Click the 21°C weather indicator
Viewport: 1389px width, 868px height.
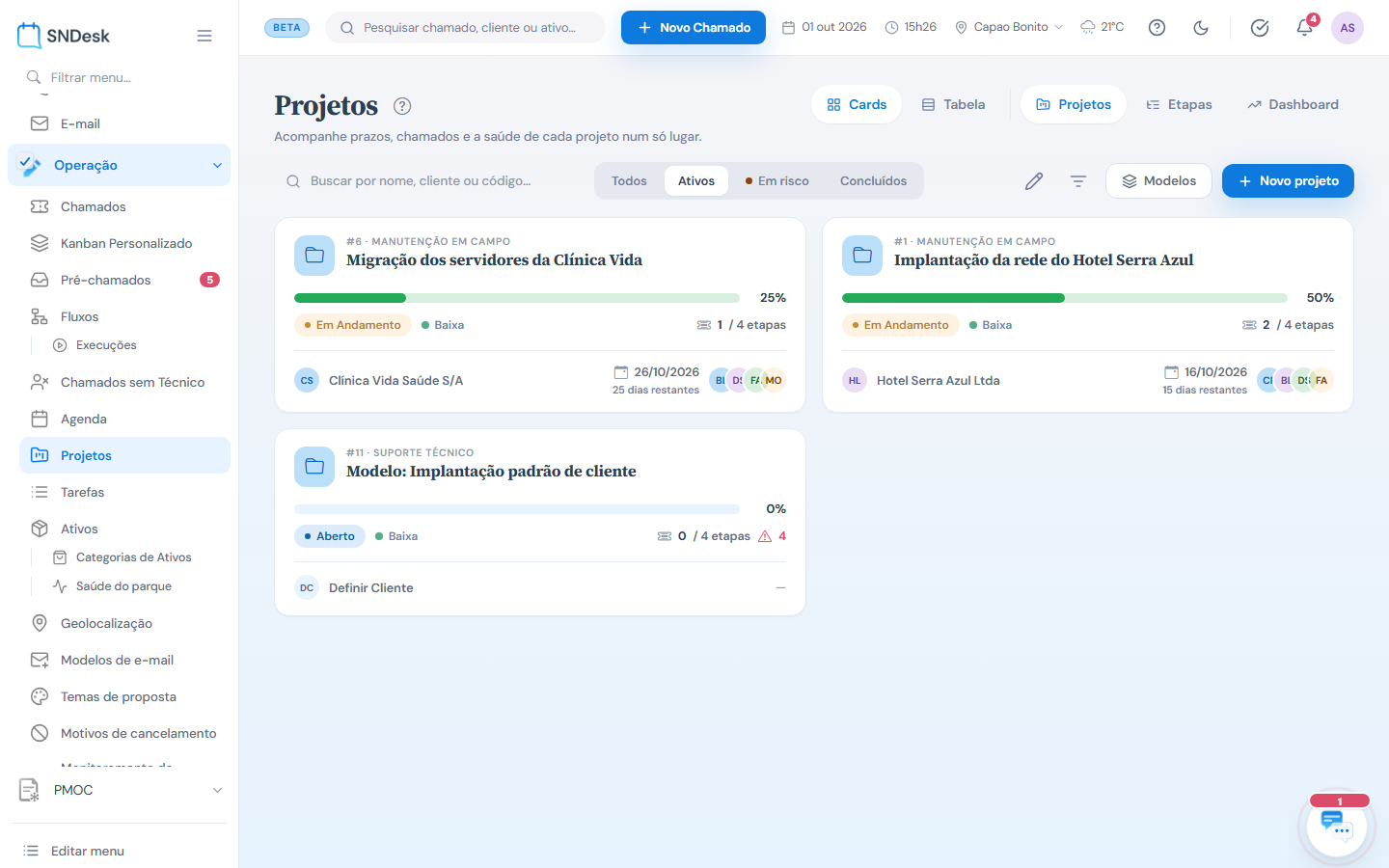(x=1102, y=27)
